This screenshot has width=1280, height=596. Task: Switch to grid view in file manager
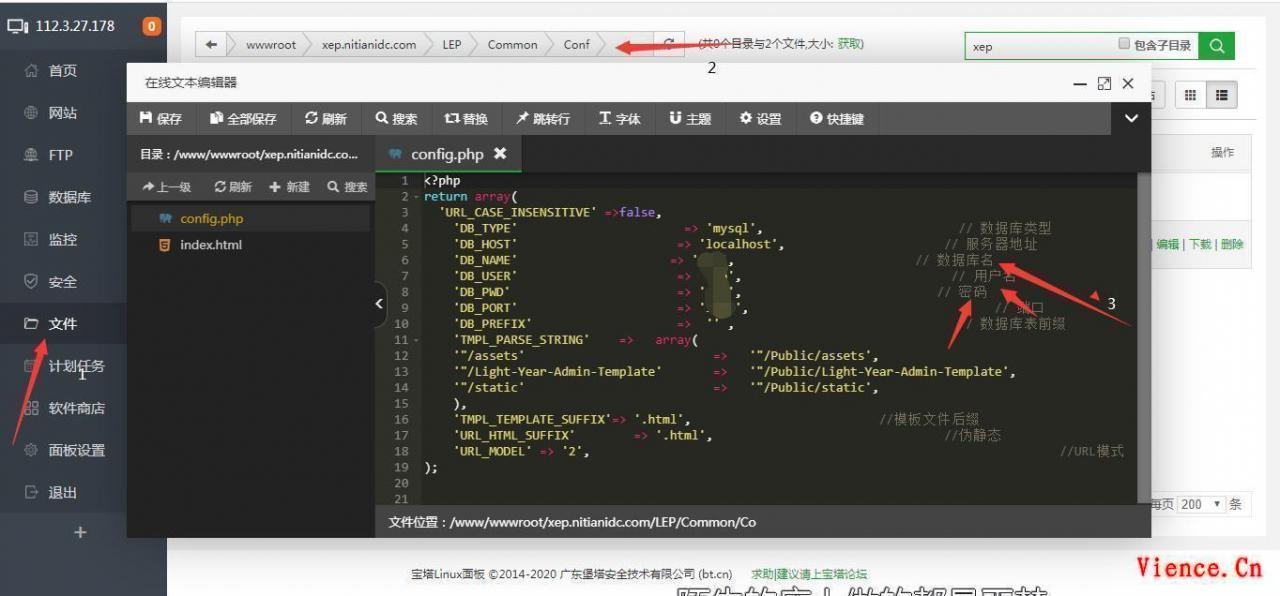tap(1189, 95)
